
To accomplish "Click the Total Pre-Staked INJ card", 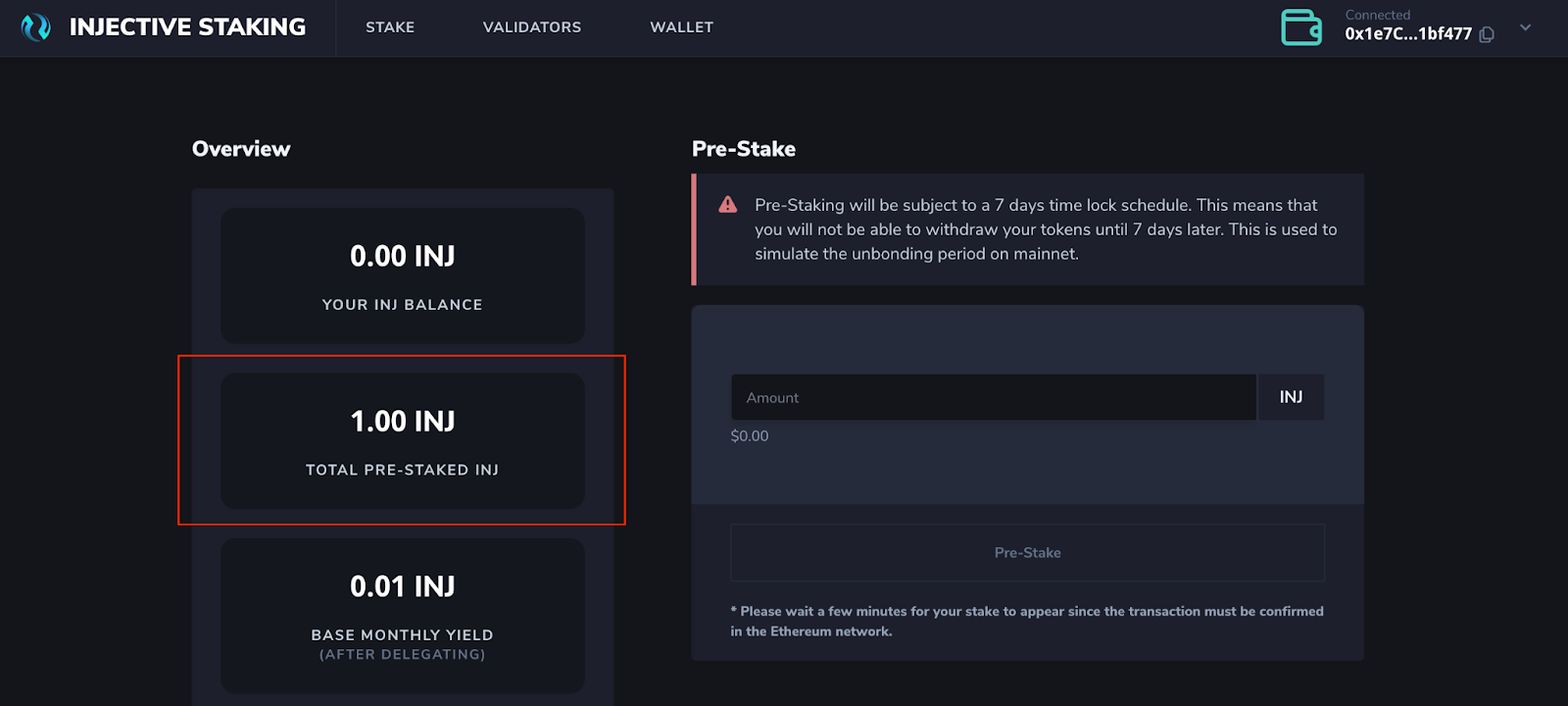I will [403, 440].
